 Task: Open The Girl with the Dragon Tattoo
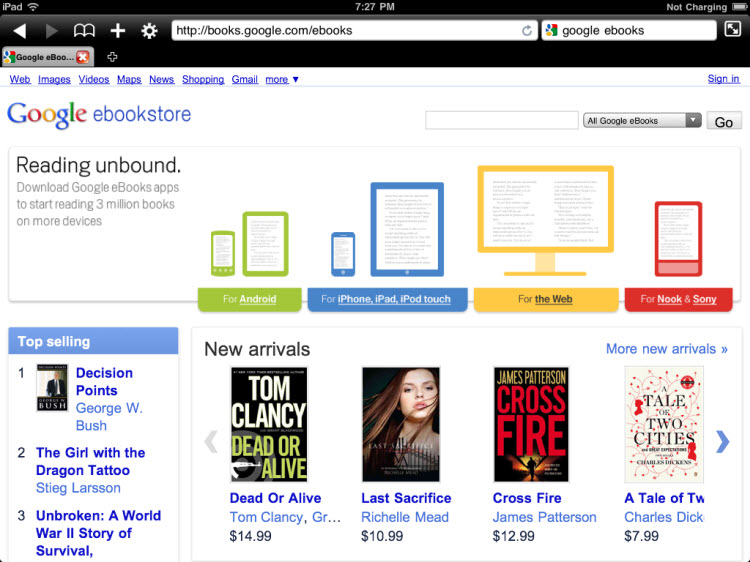[x=90, y=461]
